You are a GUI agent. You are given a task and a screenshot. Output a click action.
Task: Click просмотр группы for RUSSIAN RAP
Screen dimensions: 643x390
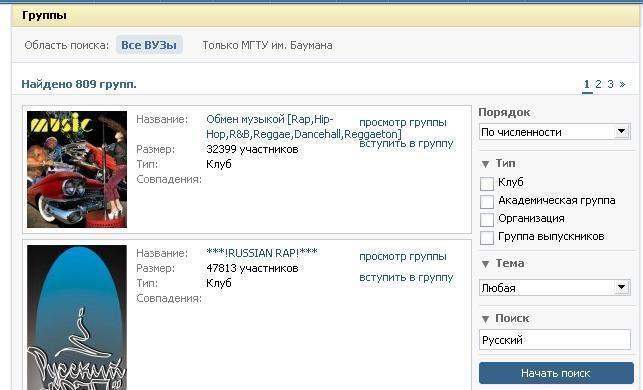pos(403,257)
